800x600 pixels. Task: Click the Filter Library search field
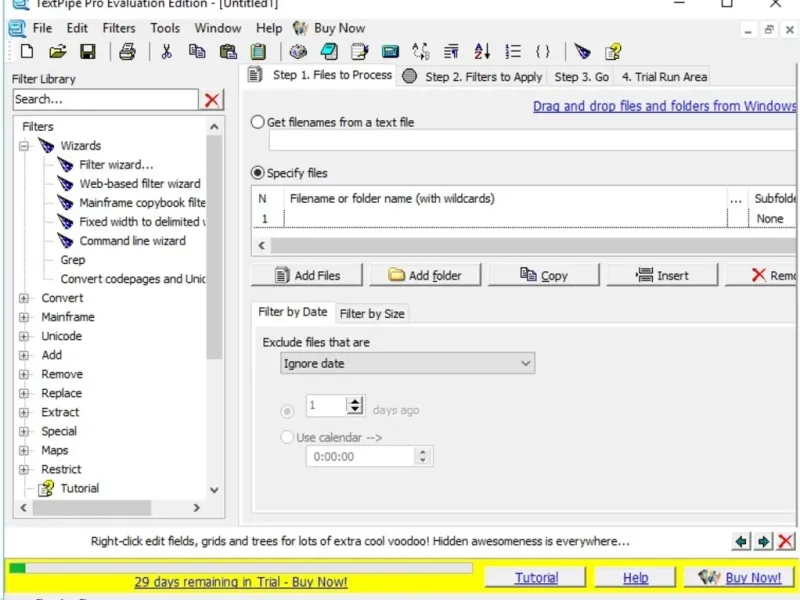tap(106, 99)
